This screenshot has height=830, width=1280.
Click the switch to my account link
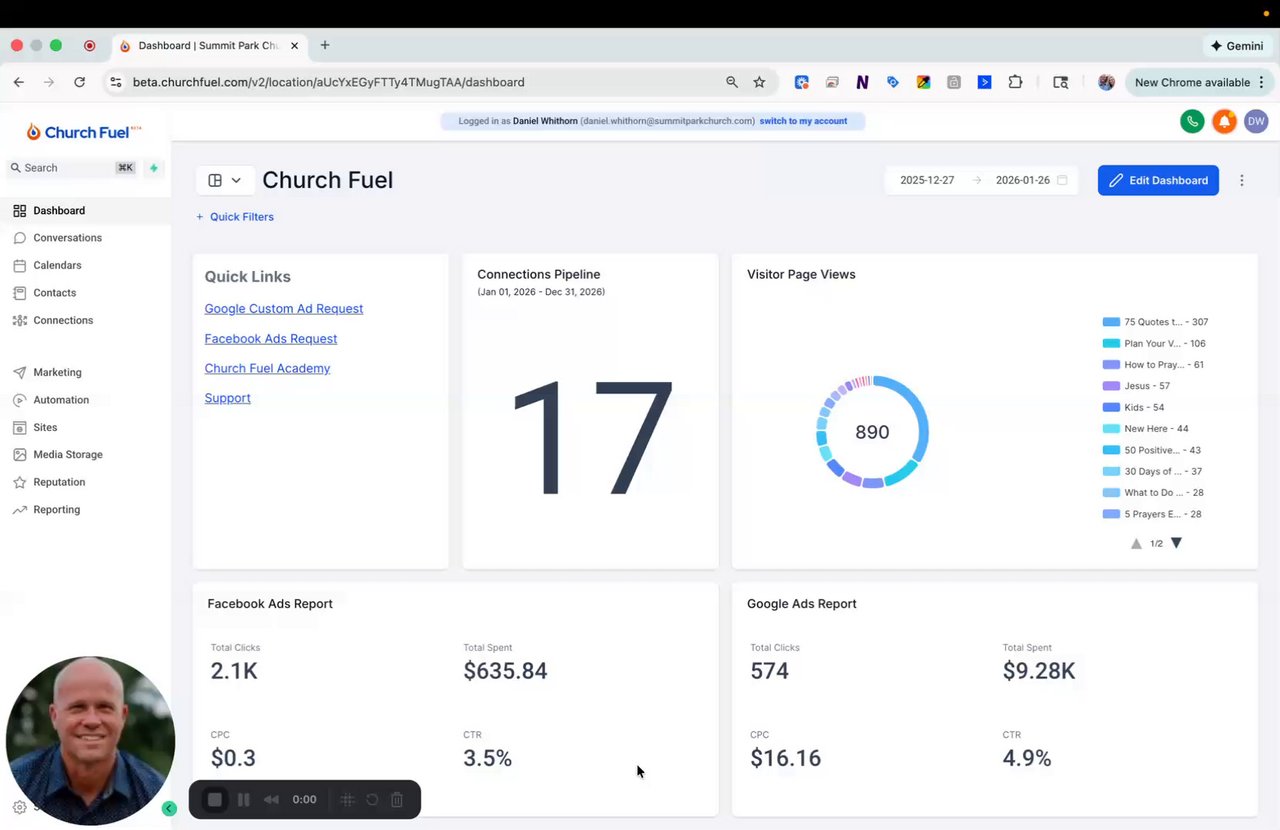[x=803, y=121]
